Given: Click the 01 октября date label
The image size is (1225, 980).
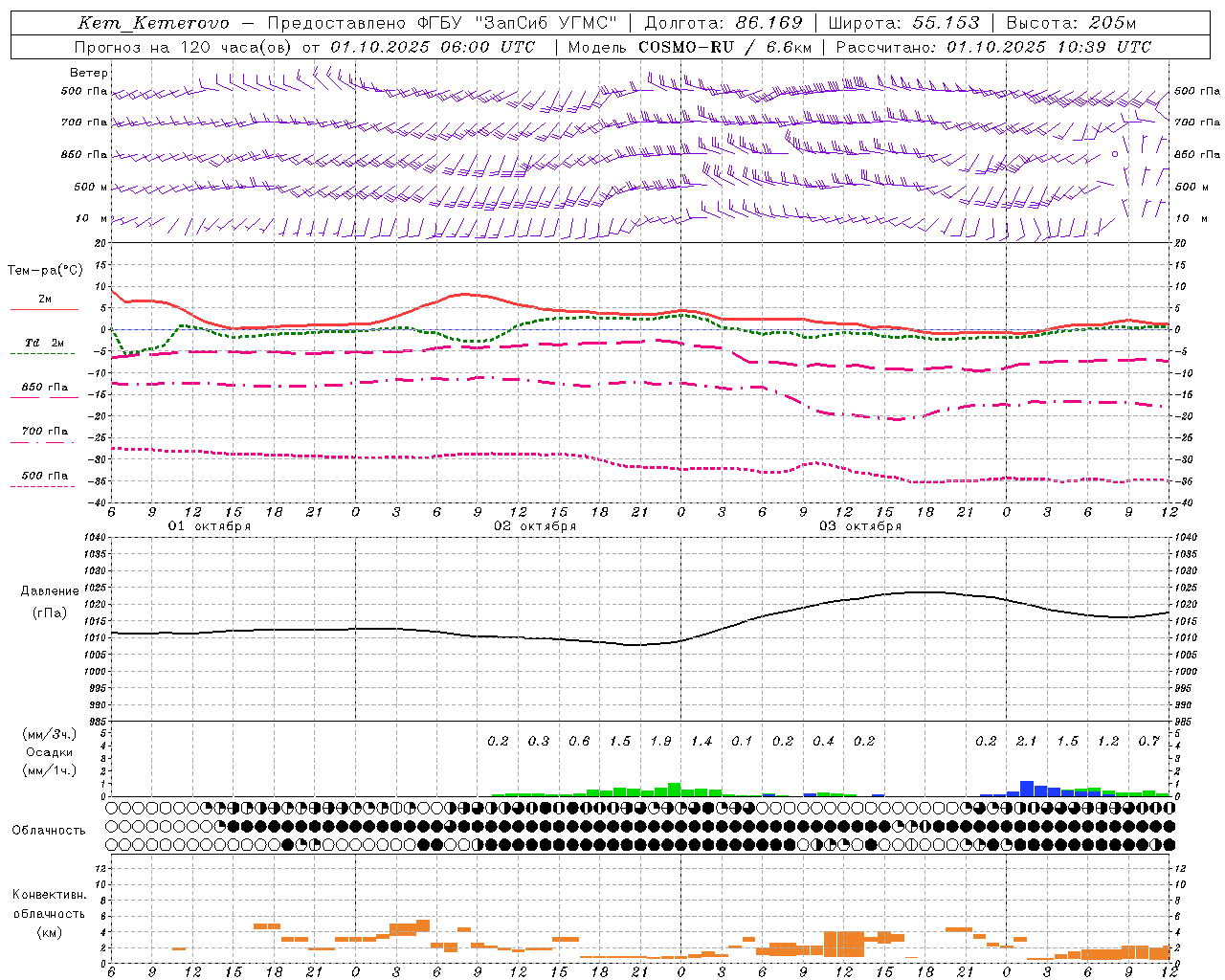Looking at the screenshot, I should pyautogui.click(x=210, y=526).
